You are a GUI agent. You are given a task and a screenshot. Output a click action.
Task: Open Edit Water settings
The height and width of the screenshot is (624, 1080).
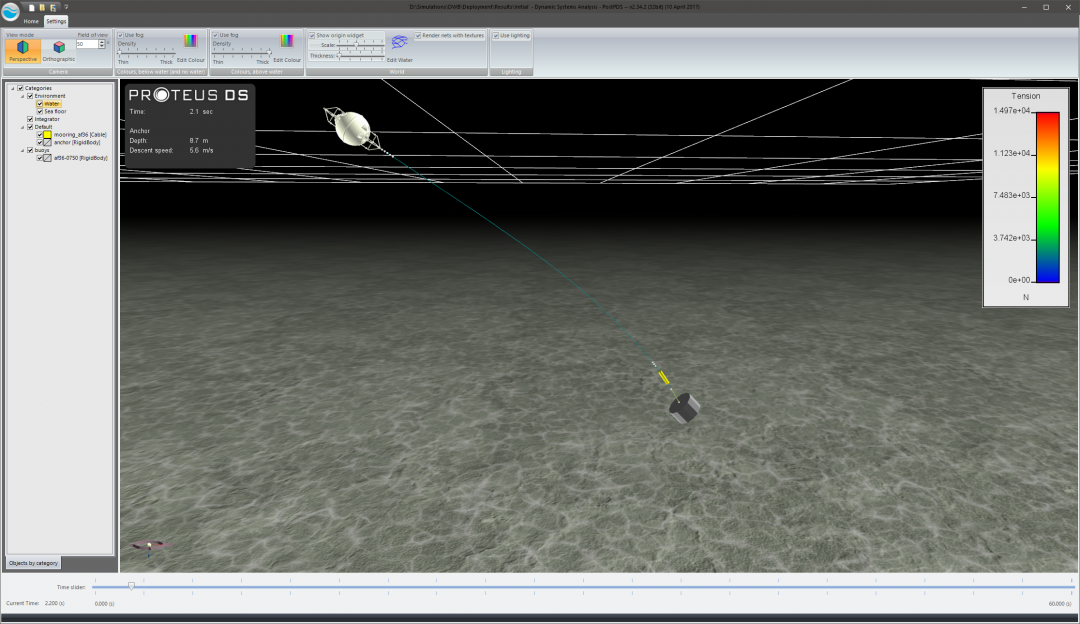click(398, 44)
